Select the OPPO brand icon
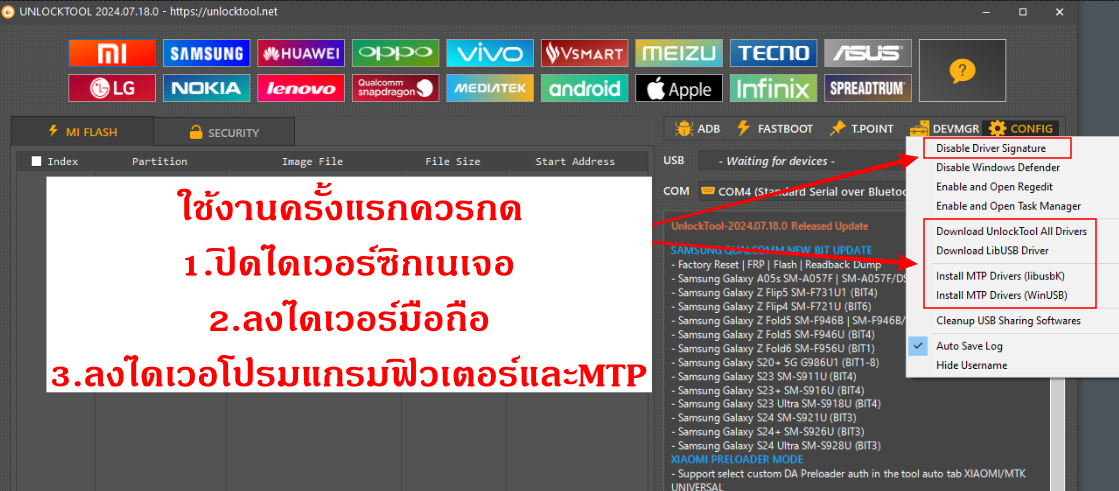This screenshot has width=1119, height=491. click(395, 53)
